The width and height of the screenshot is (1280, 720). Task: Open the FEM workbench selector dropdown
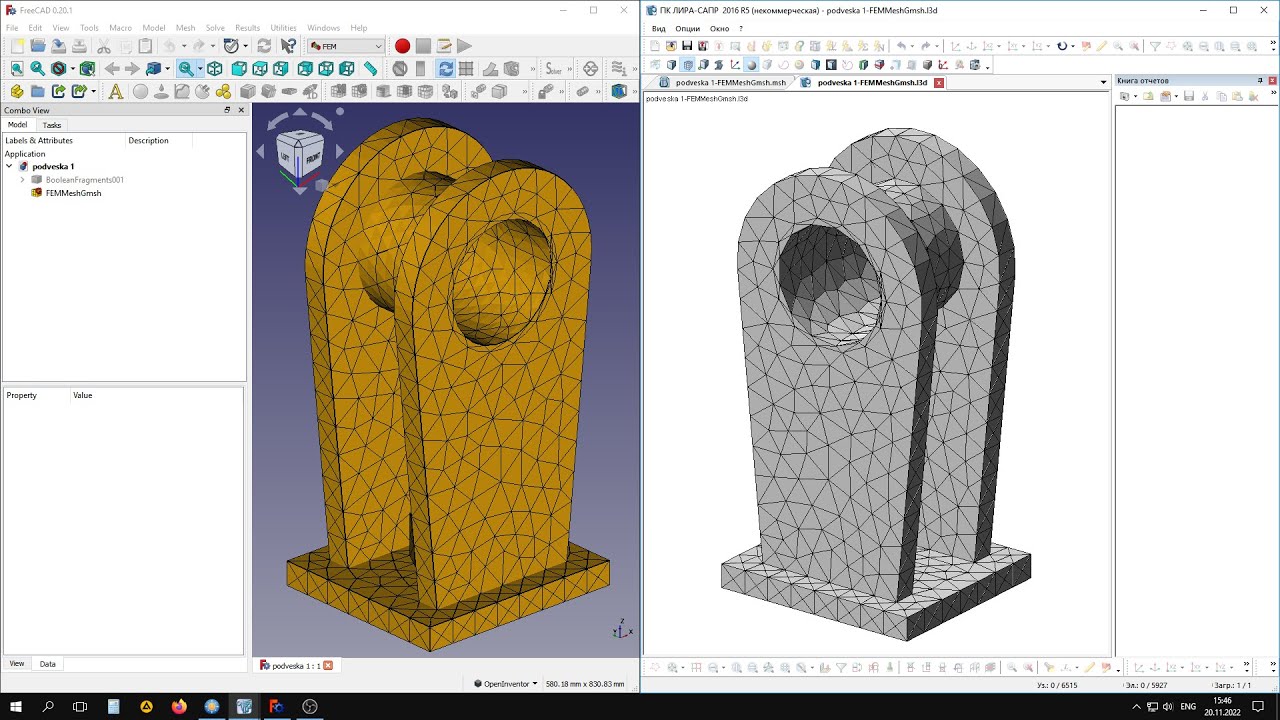(348, 46)
